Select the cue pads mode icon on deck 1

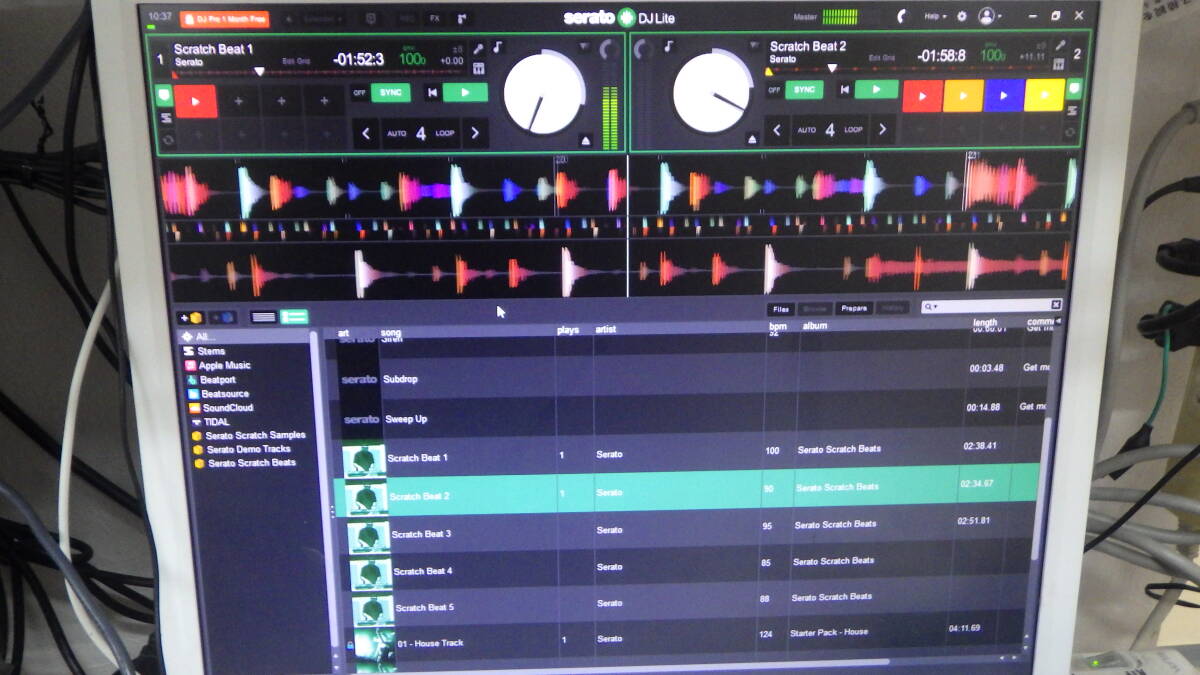pos(164,95)
